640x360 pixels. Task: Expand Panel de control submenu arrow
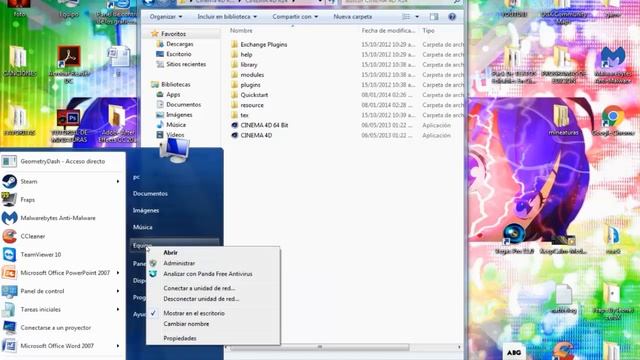click(x=118, y=291)
